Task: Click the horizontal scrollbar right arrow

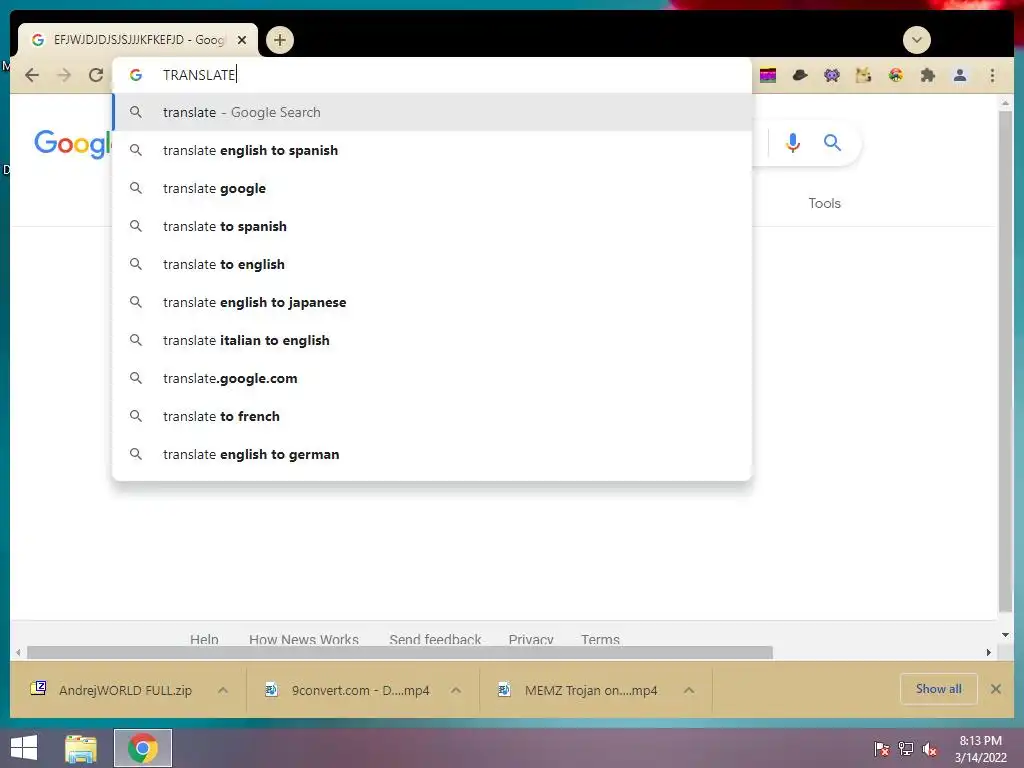Action: (989, 652)
